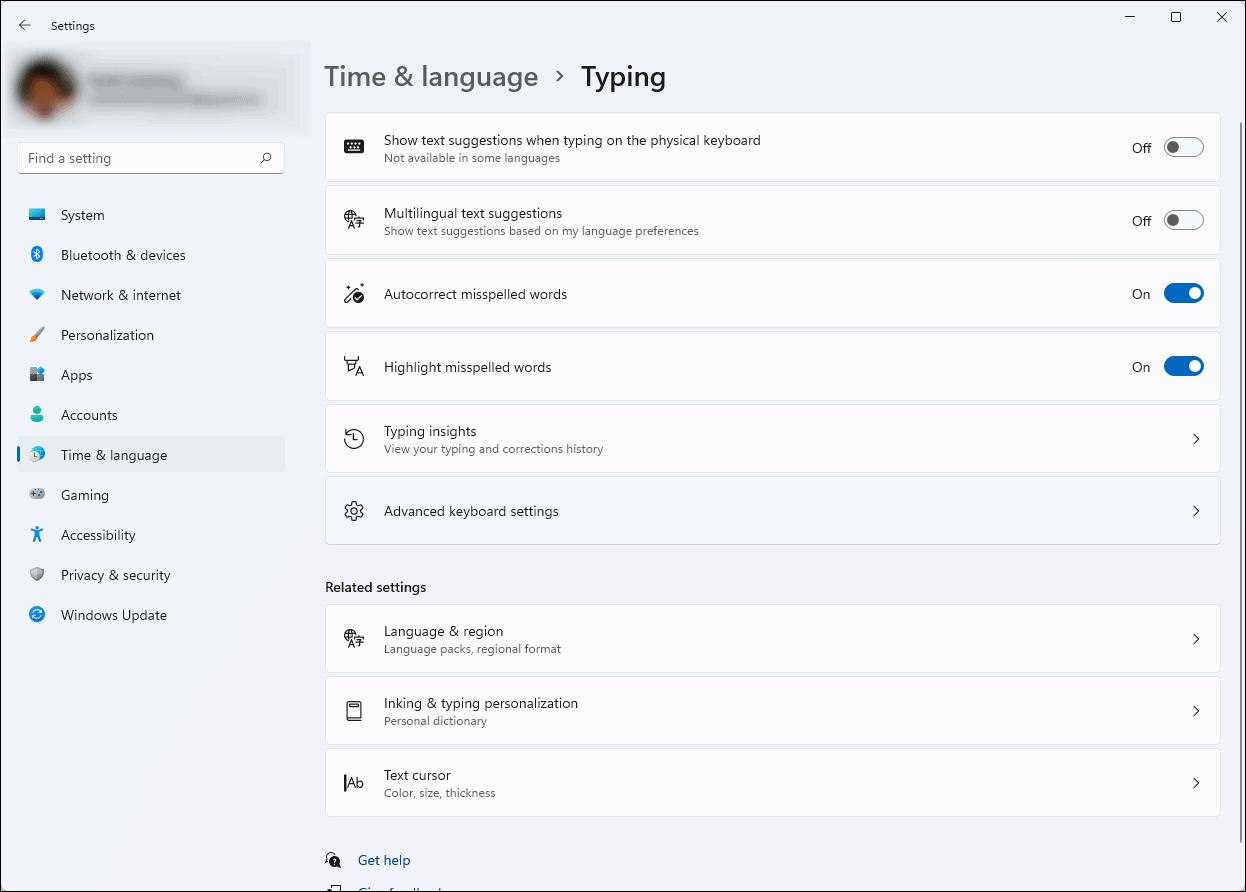This screenshot has width=1246, height=892.
Task: Open the Get help link
Action: point(384,859)
